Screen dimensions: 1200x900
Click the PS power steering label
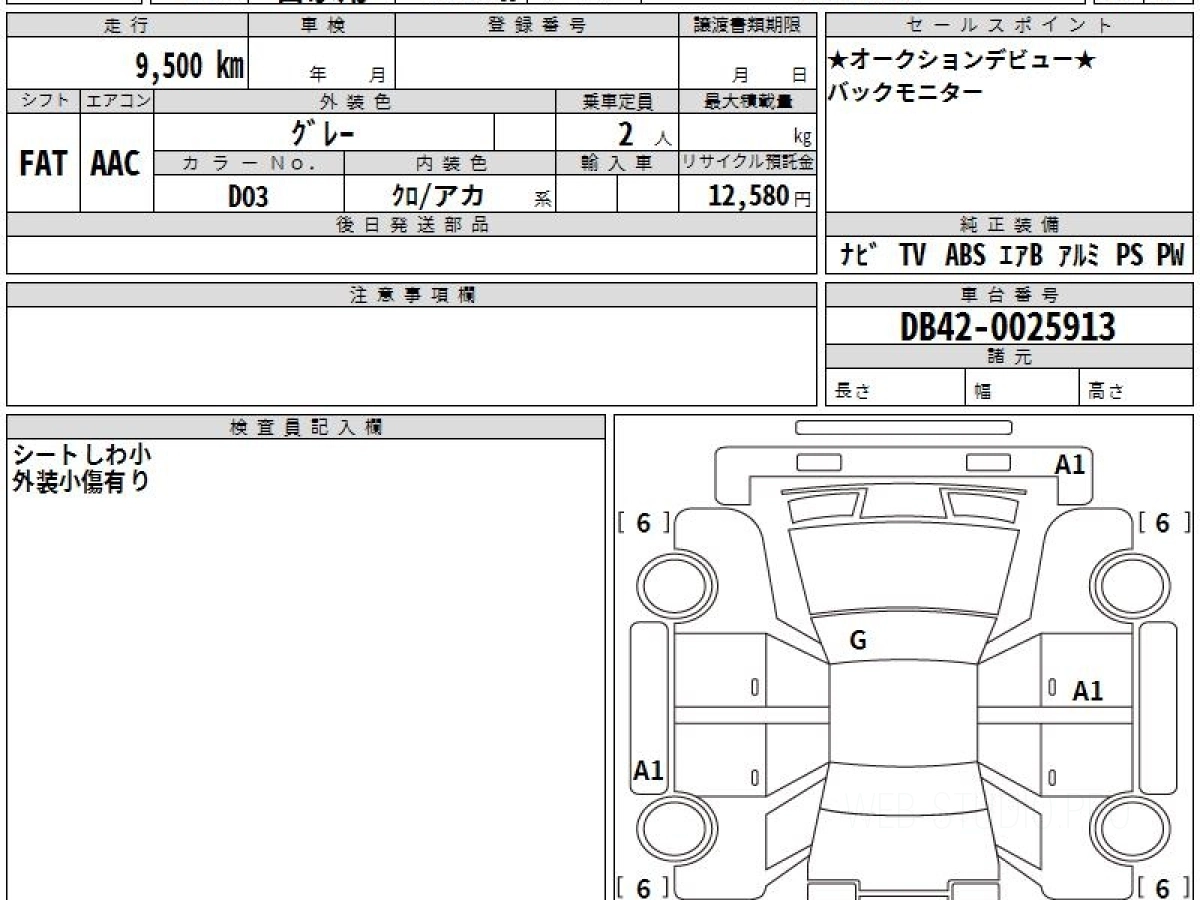coord(1130,256)
